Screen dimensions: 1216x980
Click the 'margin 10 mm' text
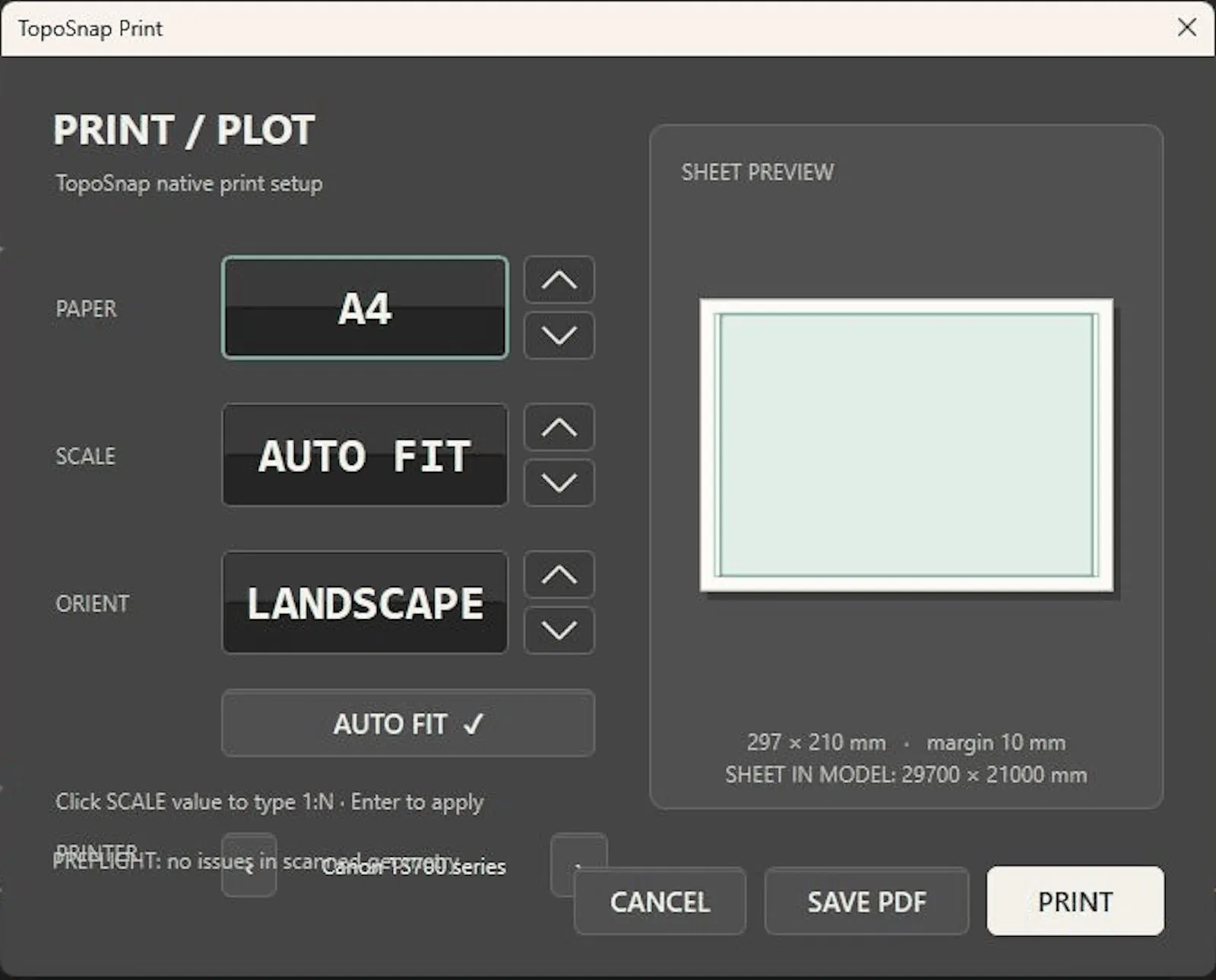tap(996, 742)
